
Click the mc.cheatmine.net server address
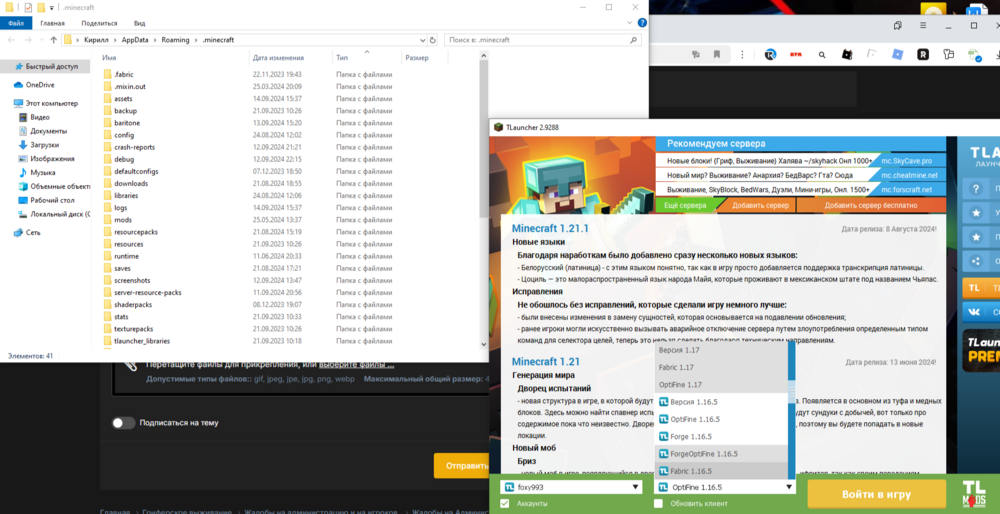pos(909,175)
